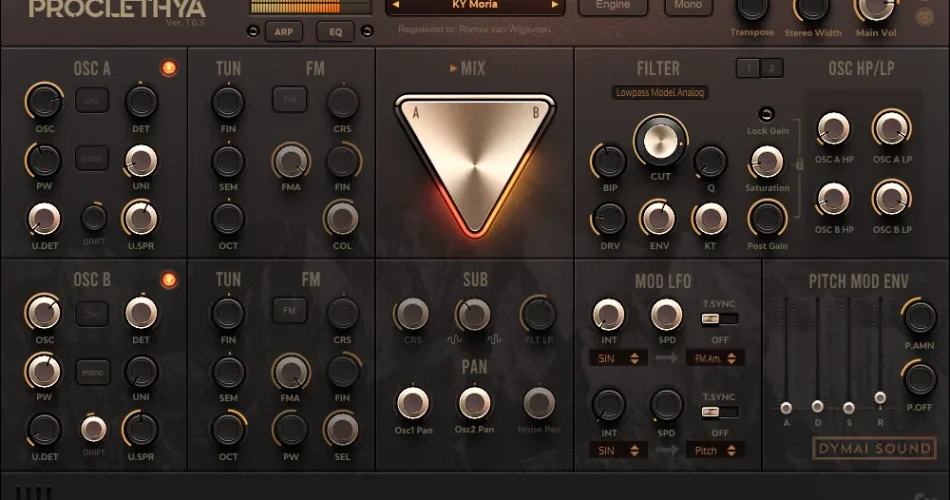Click the OSC A UNI knob
Image resolution: width=950 pixels, height=500 pixels.
[141, 161]
